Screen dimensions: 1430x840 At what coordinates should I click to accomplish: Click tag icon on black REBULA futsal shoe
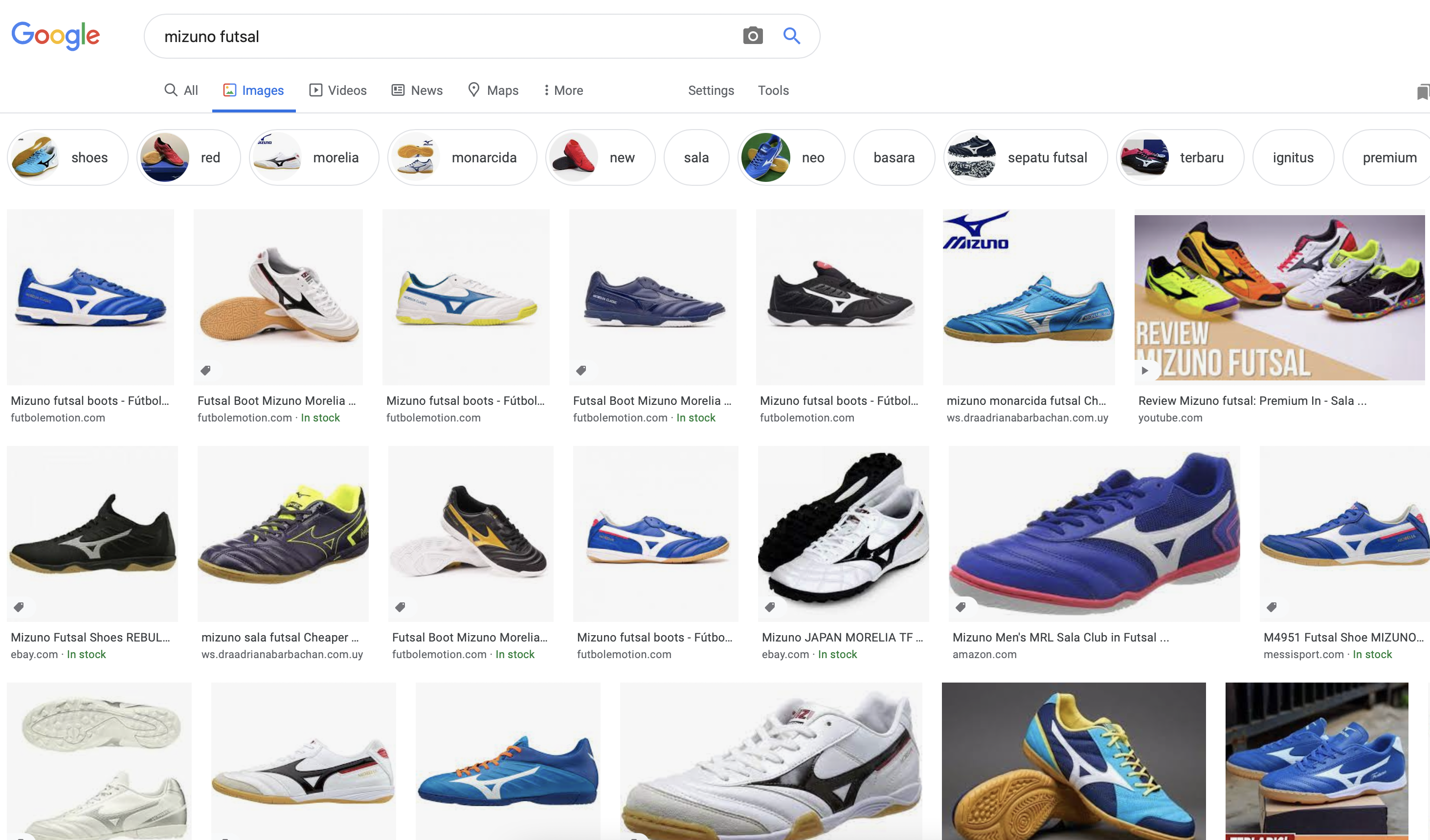click(19, 607)
